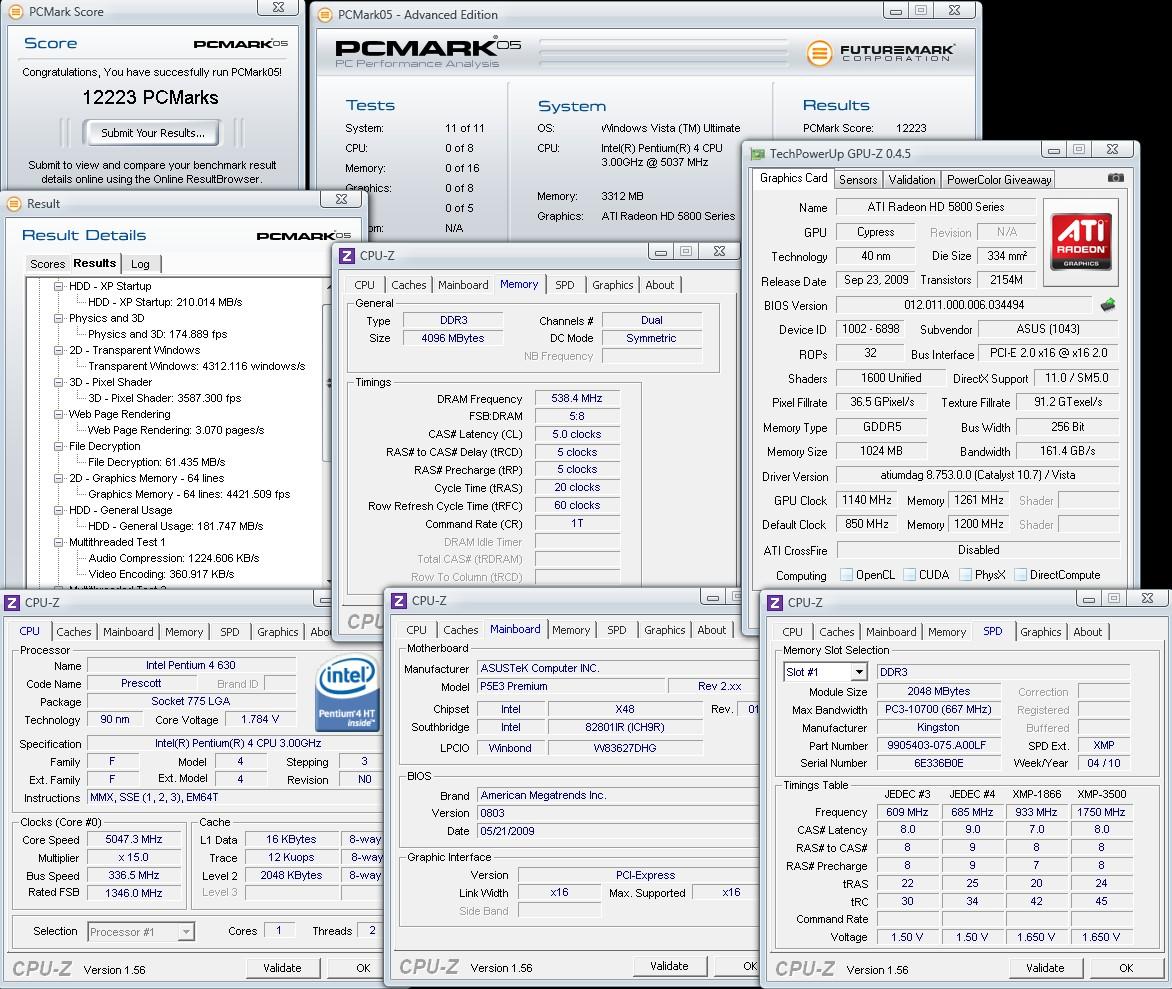Toggle the PhysX computing checkbox

coord(966,575)
